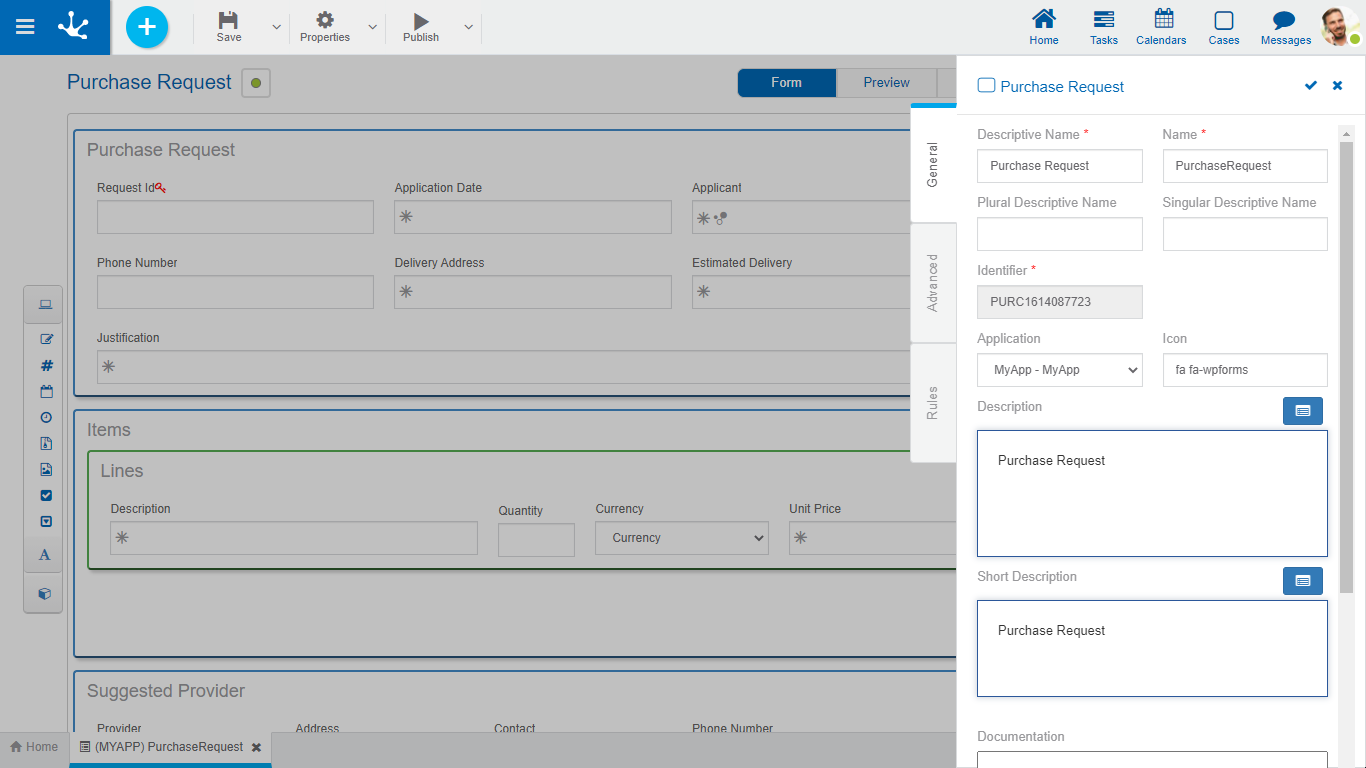Click the Identifier field PURC1614087723
The height and width of the screenshot is (768, 1366).
click(x=1060, y=302)
